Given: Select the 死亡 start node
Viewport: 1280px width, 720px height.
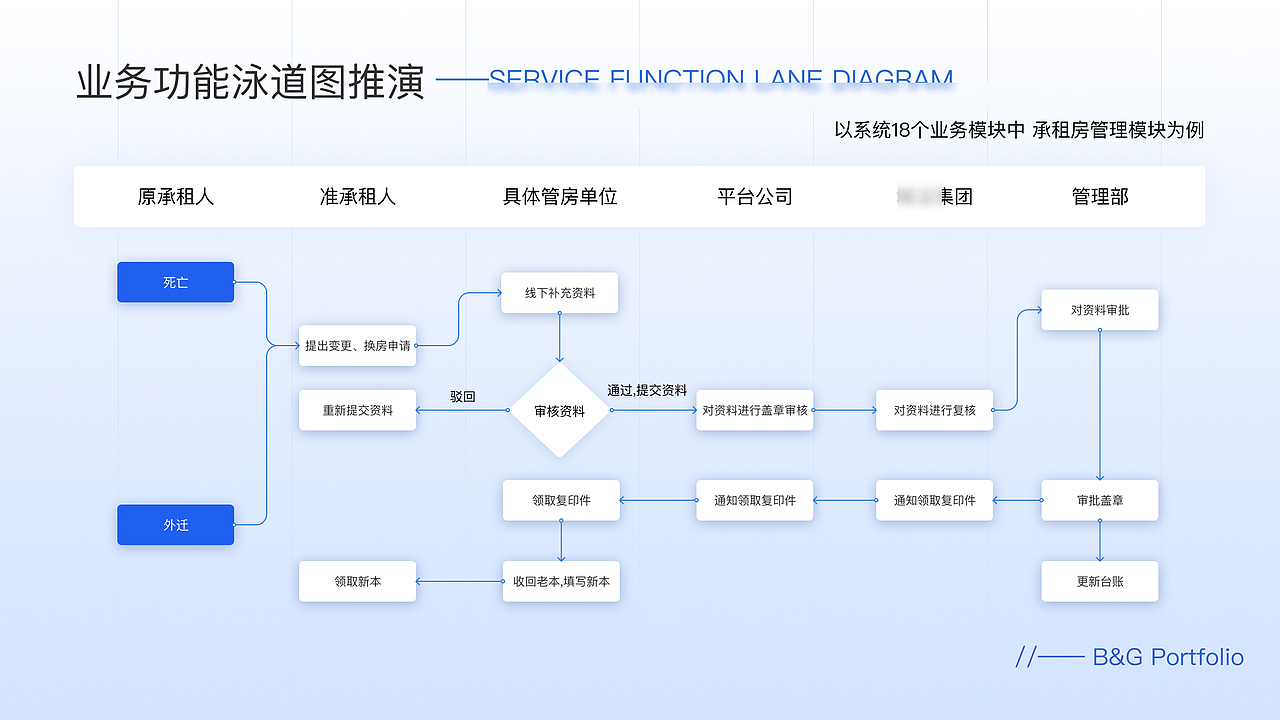Looking at the screenshot, I should coord(175,282).
